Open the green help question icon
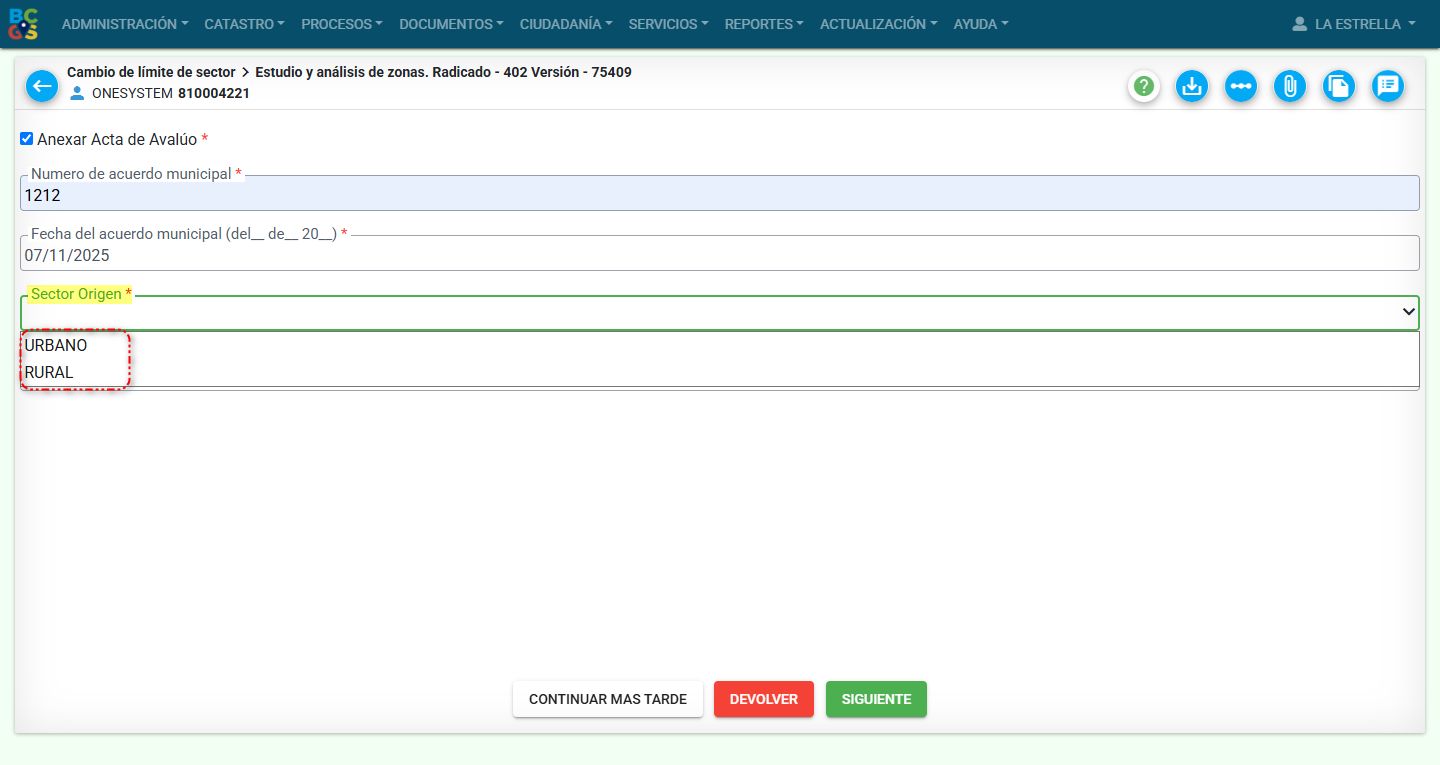The height and width of the screenshot is (765, 1440). (x=1144, y=87)
